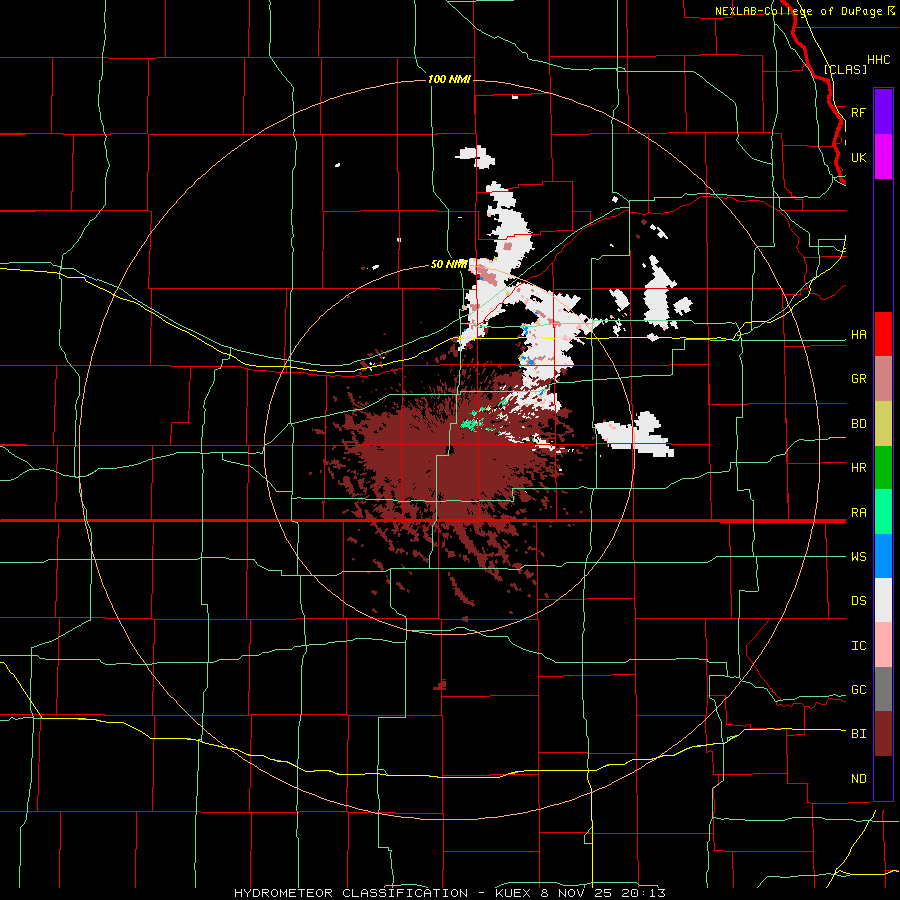The image size is (900, 900).
Task: Click the BD legend label
Action: (x=858, y=424)
